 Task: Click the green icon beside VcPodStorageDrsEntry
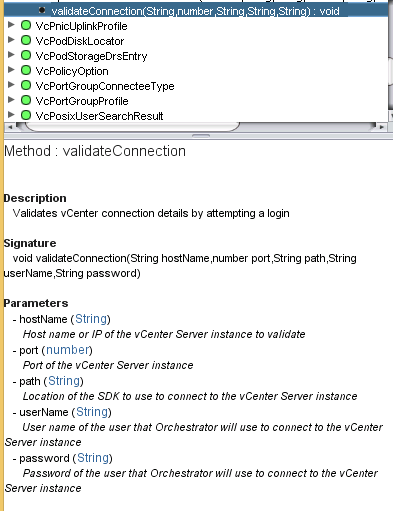click(26, 56)
